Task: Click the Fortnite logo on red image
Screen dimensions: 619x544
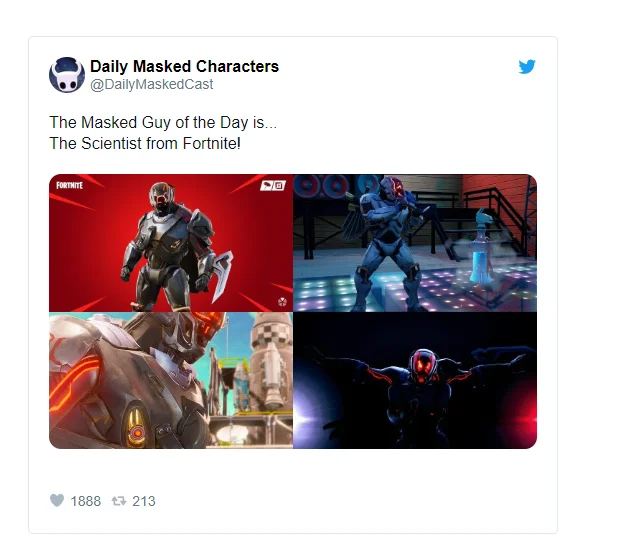Action: point(69,185)
